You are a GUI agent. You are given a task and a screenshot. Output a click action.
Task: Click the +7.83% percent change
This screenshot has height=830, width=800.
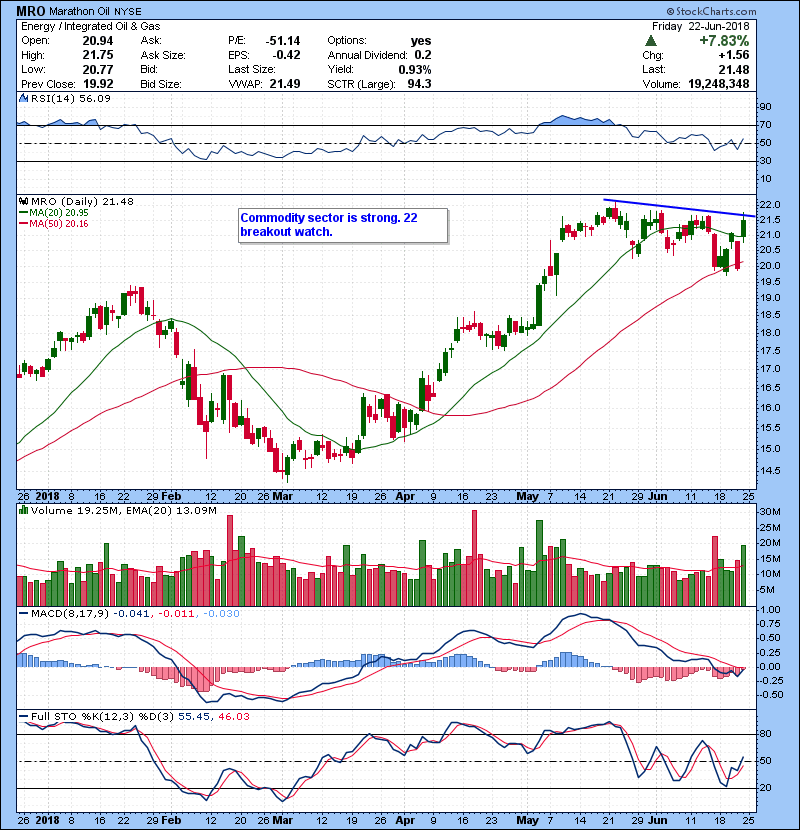(724, 41)
